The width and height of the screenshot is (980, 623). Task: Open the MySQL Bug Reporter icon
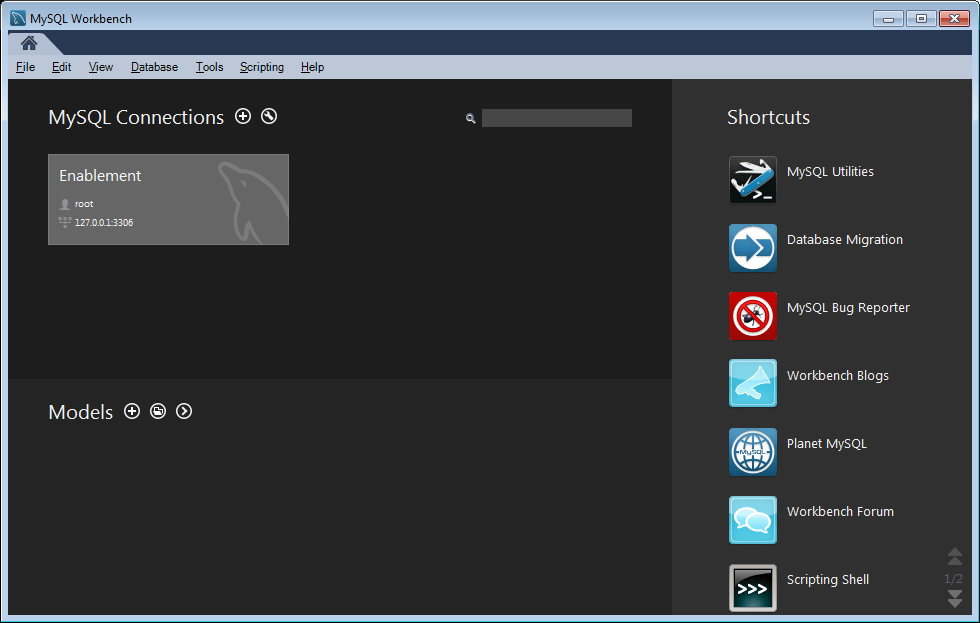click(x=752, y=316)
